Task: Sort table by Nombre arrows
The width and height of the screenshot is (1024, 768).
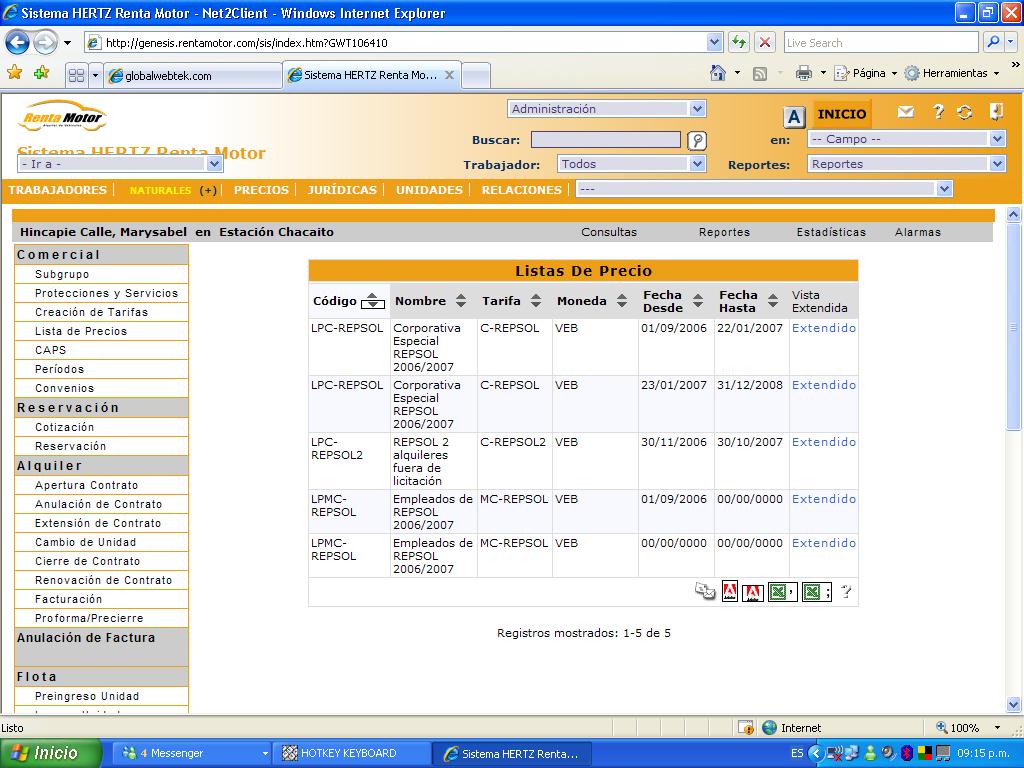Action: 461,300
